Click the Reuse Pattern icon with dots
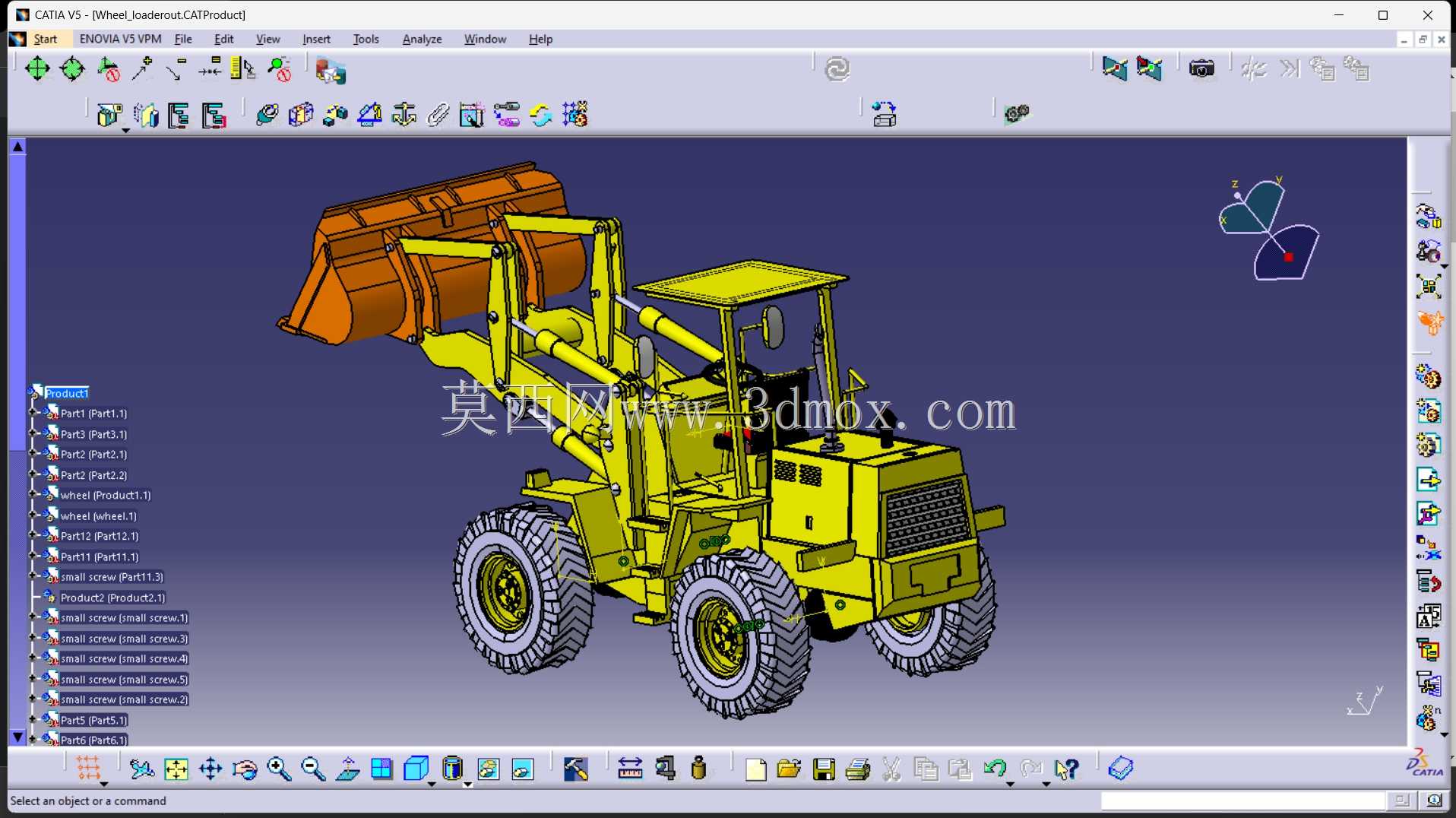Screen dimensions: 1456x818 575,115
